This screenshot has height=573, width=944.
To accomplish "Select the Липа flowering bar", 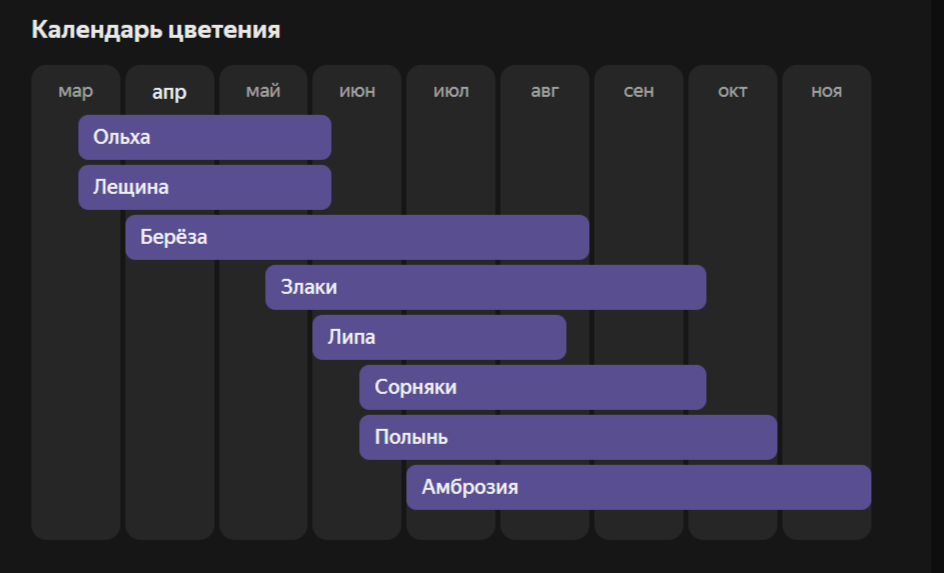I will click(x=439, y=337).
